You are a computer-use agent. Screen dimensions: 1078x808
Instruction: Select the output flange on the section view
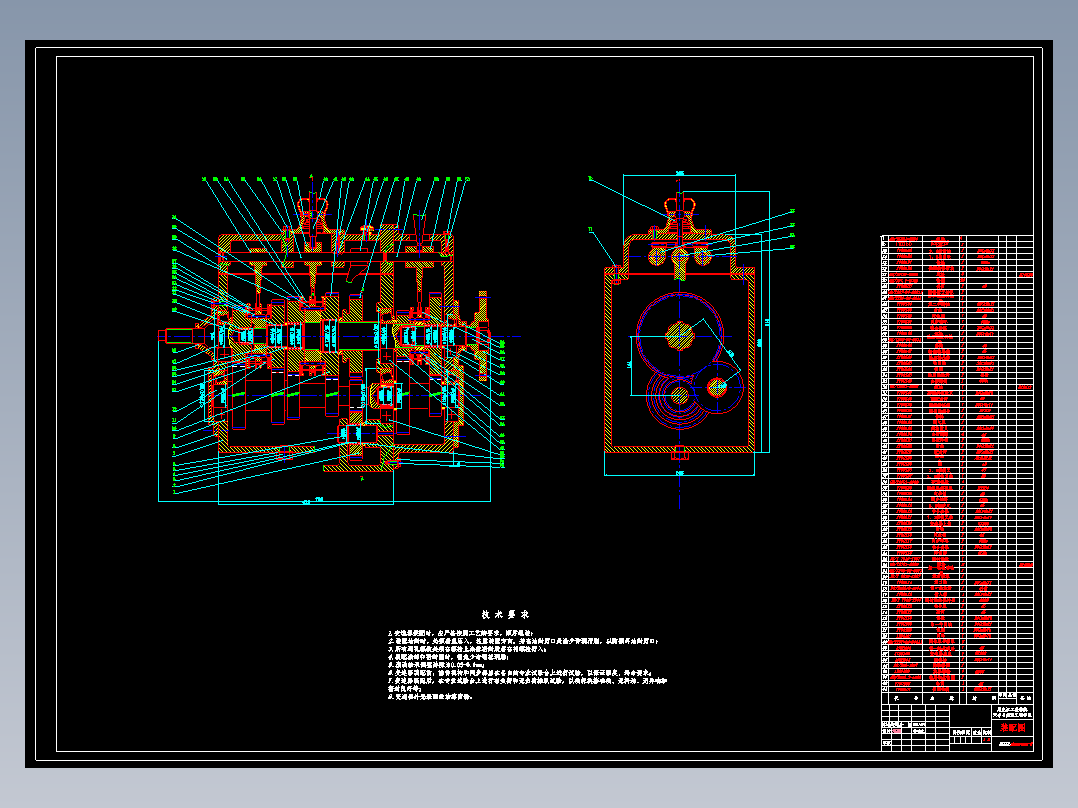point(482,336)
